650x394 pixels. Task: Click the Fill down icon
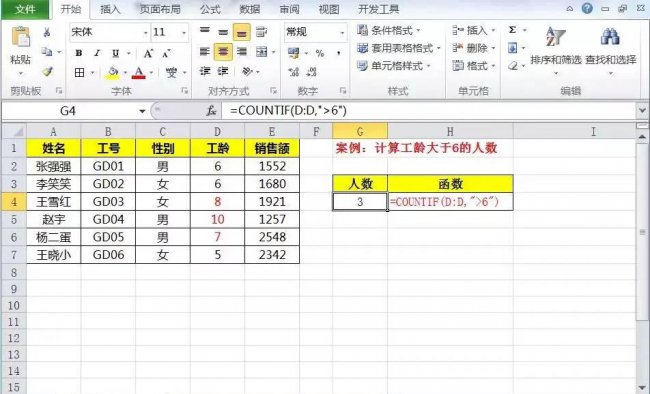pyautogui.click(x=513, y=48)
